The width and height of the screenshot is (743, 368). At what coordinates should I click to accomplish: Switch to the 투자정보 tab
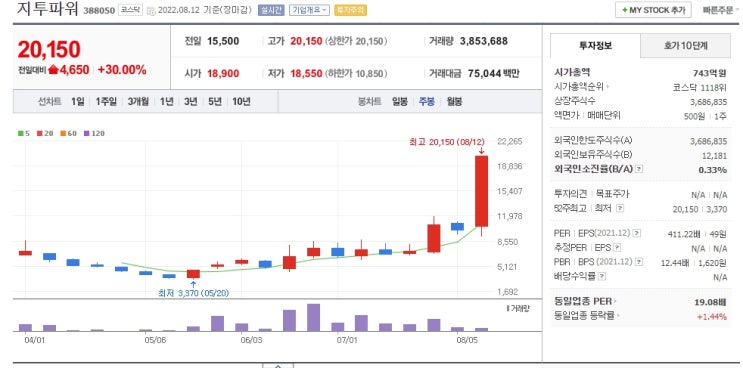click(x=595, y=45)
